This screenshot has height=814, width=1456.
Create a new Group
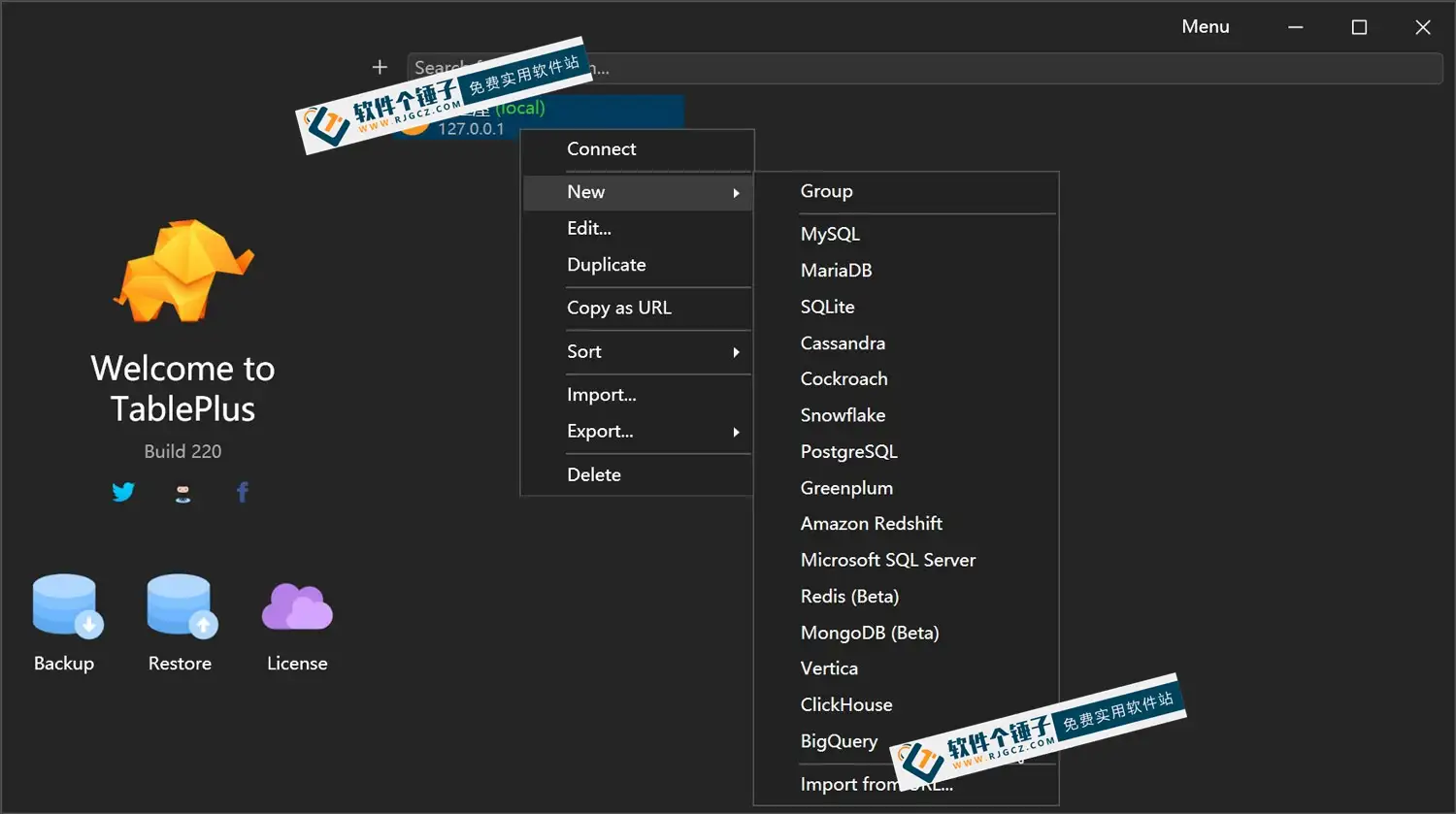pos(906,192)
